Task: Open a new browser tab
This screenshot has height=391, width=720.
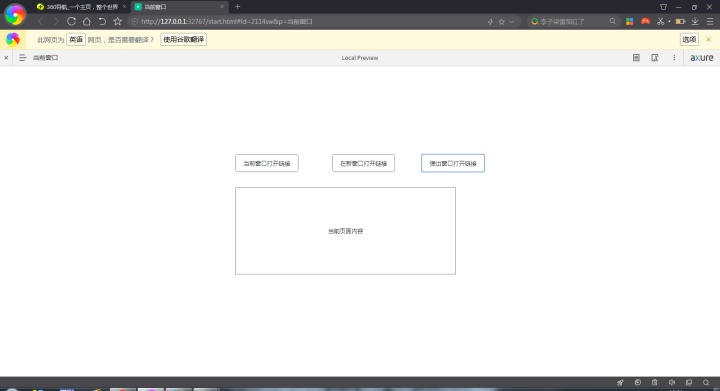Action: (x=237, y=7)
